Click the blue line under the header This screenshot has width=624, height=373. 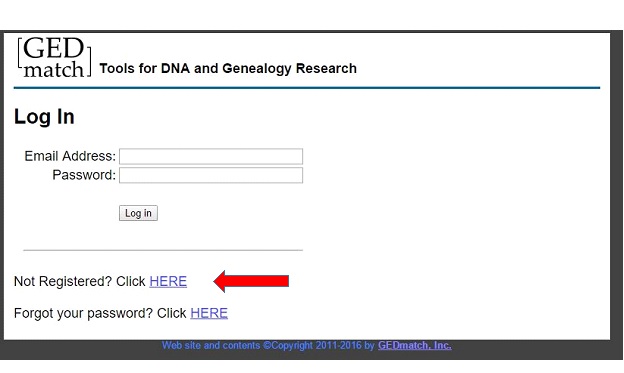(307, 88)
